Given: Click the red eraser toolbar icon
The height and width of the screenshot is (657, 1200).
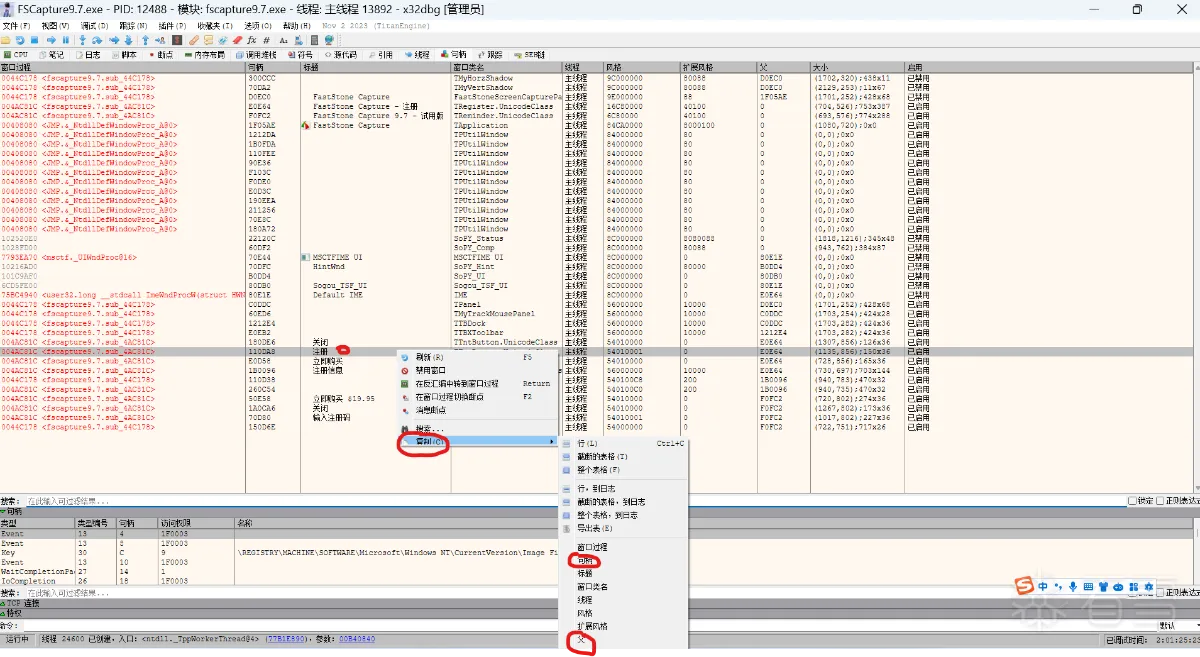Looking at the screenshot, I should pyautogui.click(x=237, y=40).
